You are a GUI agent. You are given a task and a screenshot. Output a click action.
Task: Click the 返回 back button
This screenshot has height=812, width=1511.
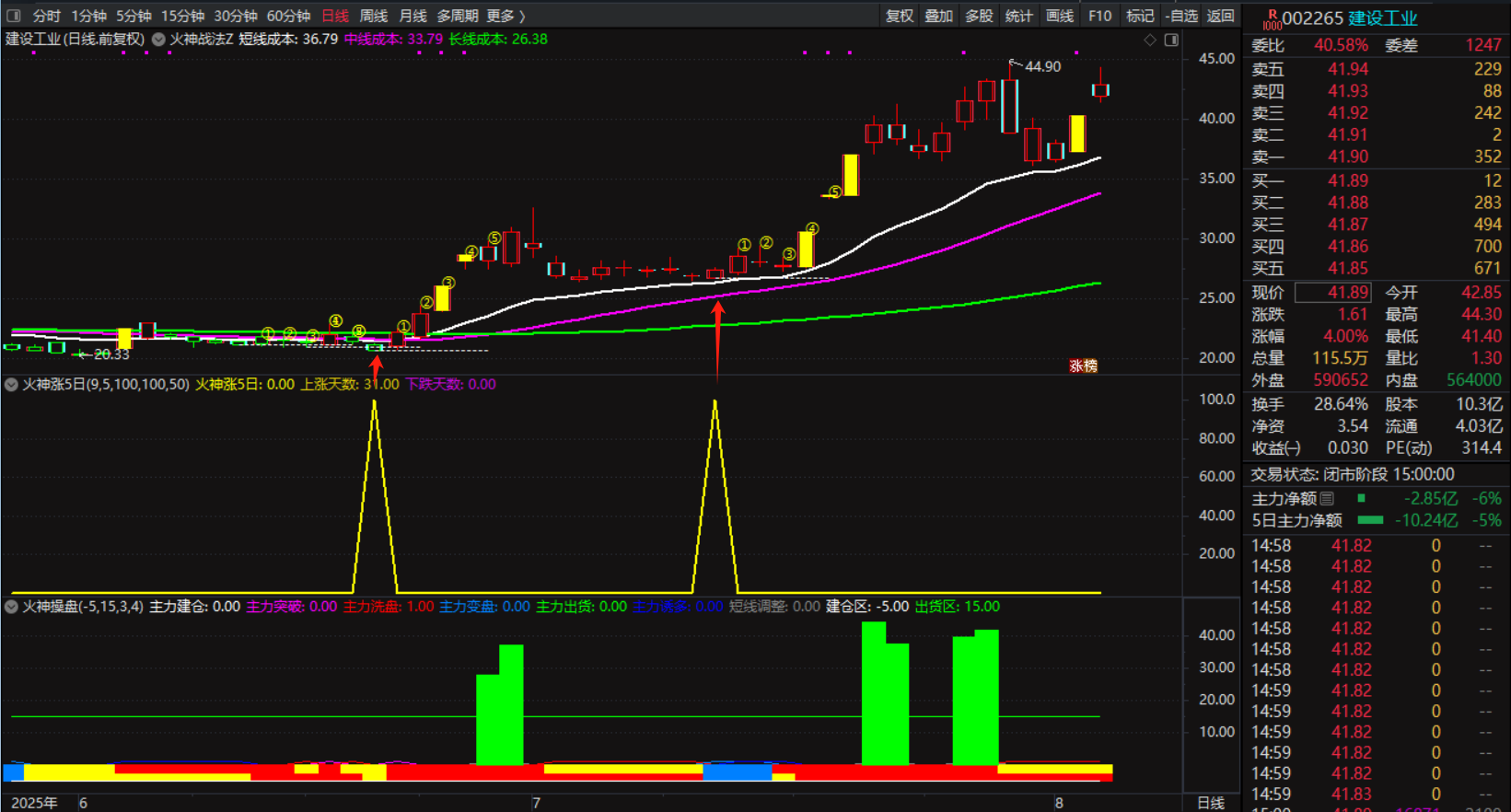1220,16
